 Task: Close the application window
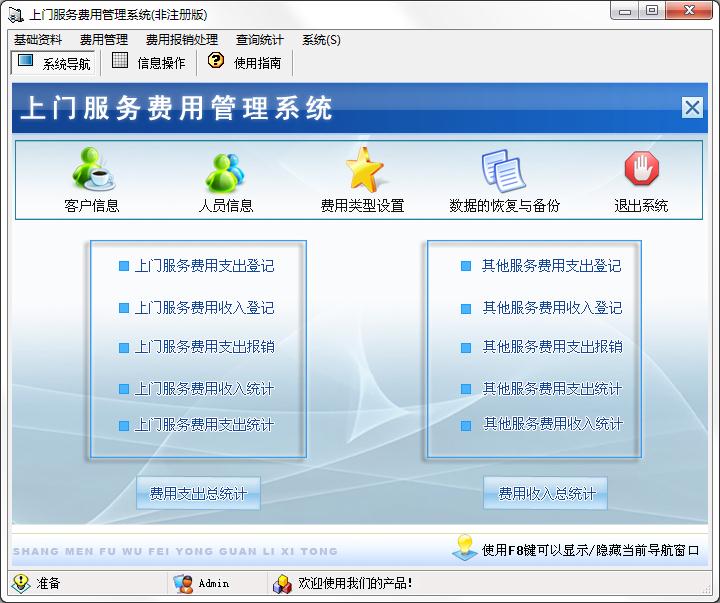pos(689,11)
